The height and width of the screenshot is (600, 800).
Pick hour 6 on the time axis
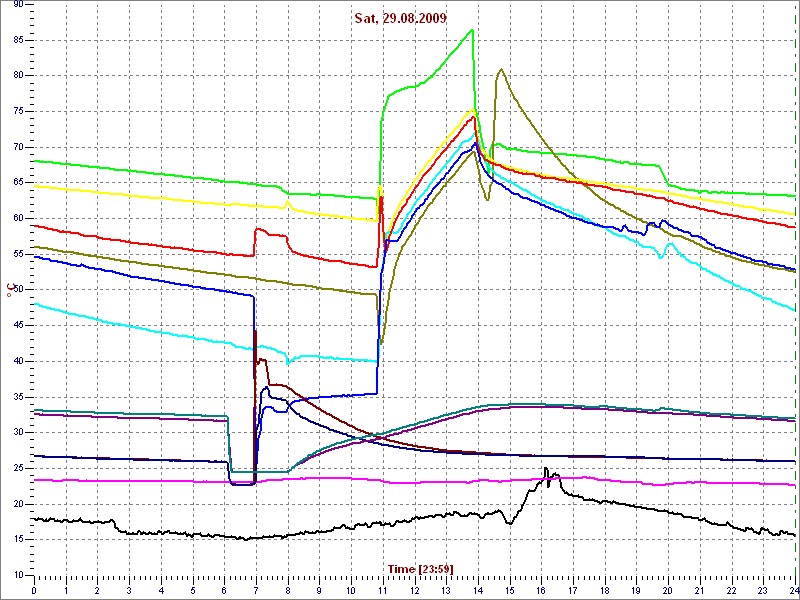tap(224, 591)
